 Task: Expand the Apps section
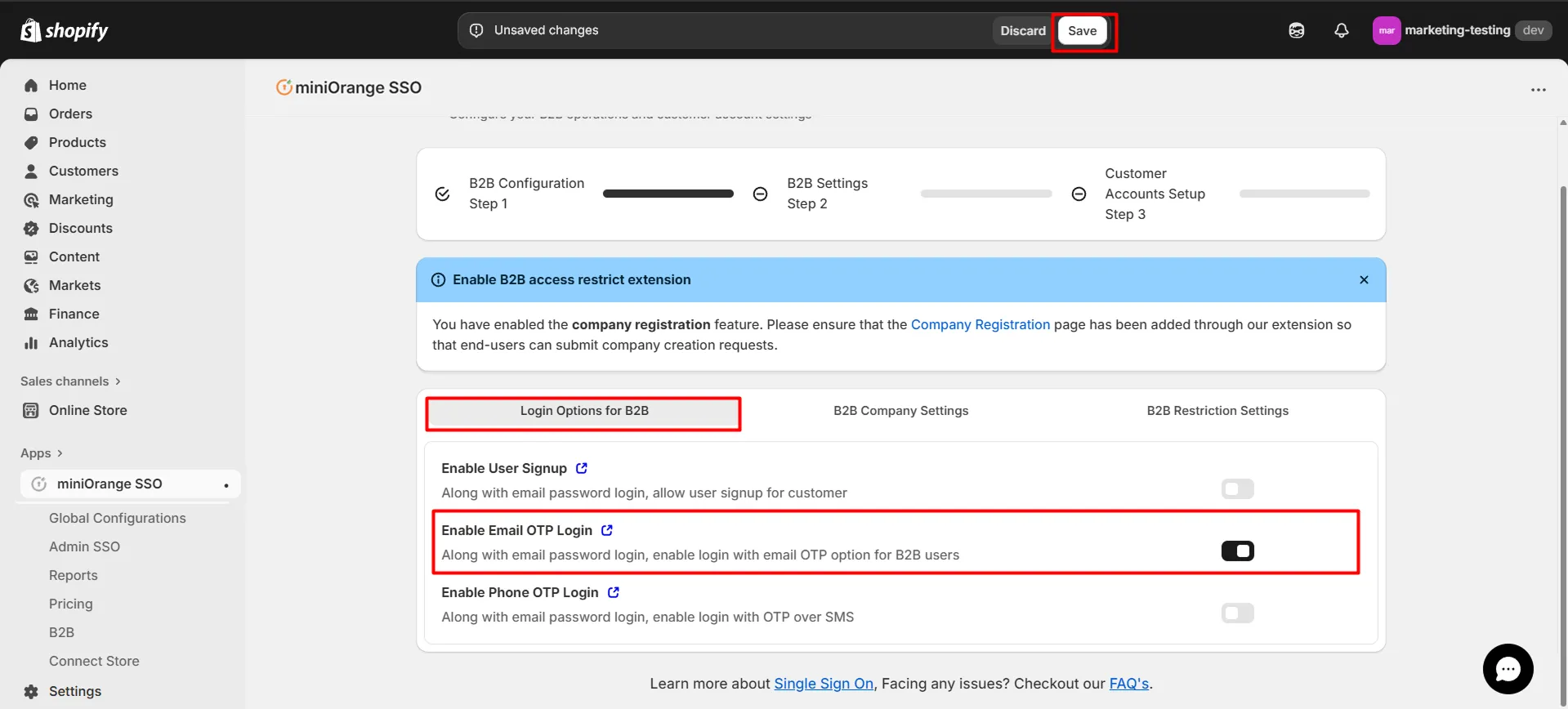coord(42,453)
